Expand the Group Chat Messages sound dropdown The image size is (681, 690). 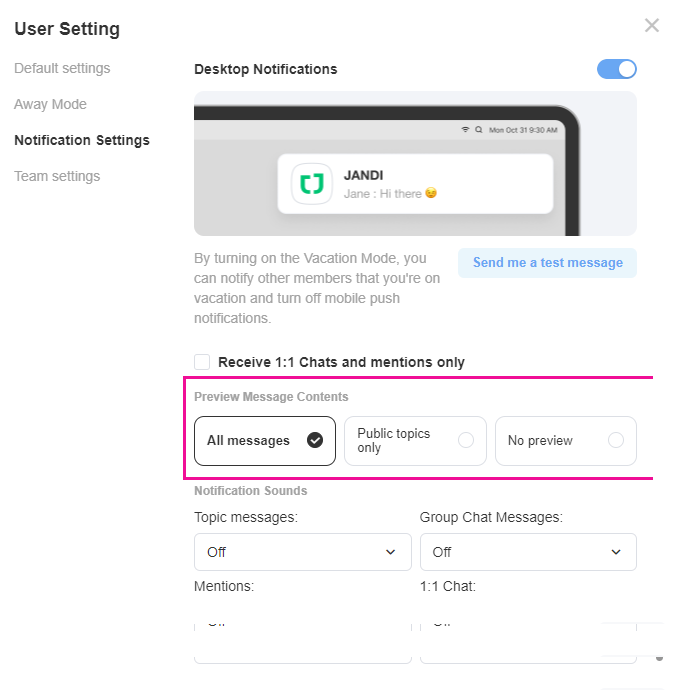(528, 552)
